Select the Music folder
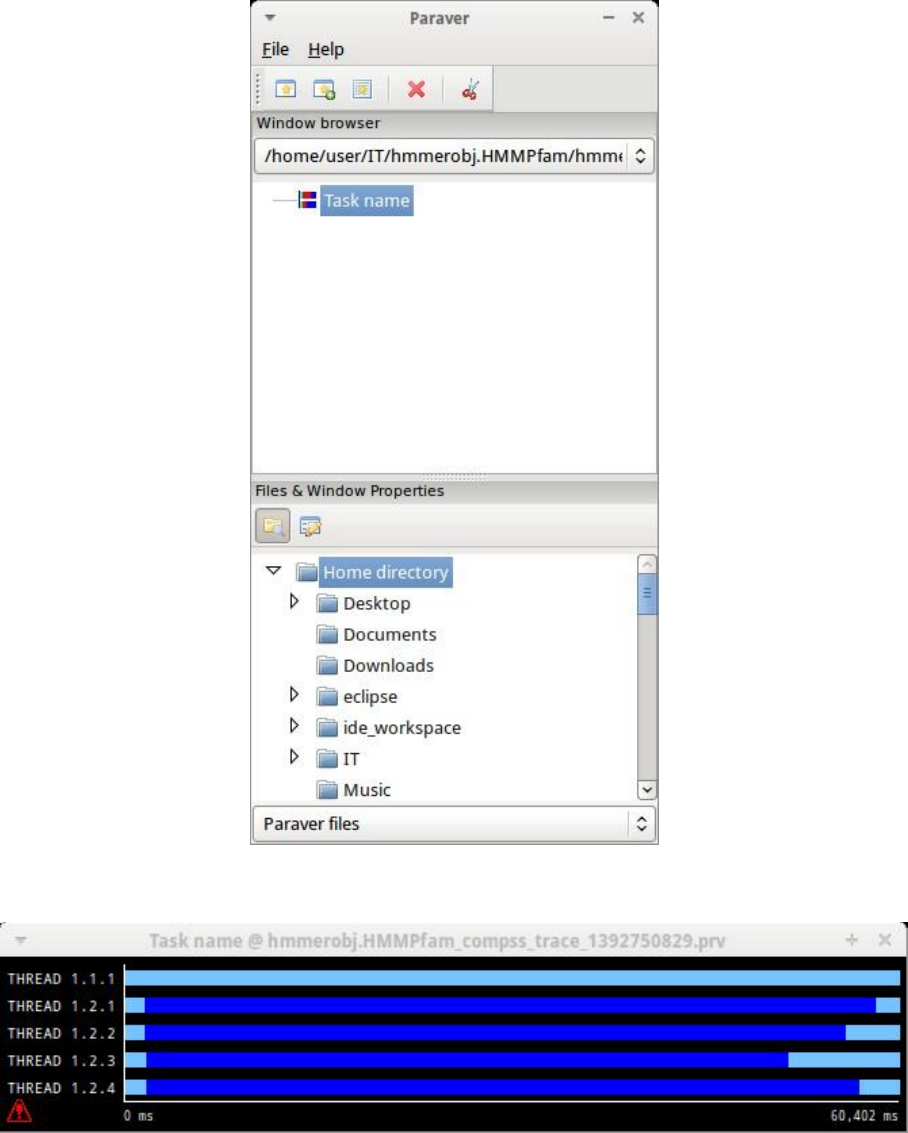This screenshot has width=908, height=1133. point(366,790)
